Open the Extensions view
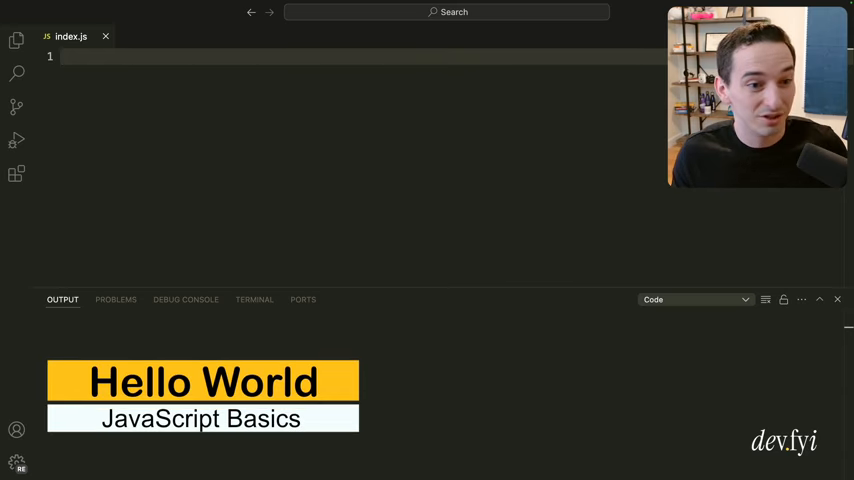This screenshot has width=854, height=480. point(16,174)
